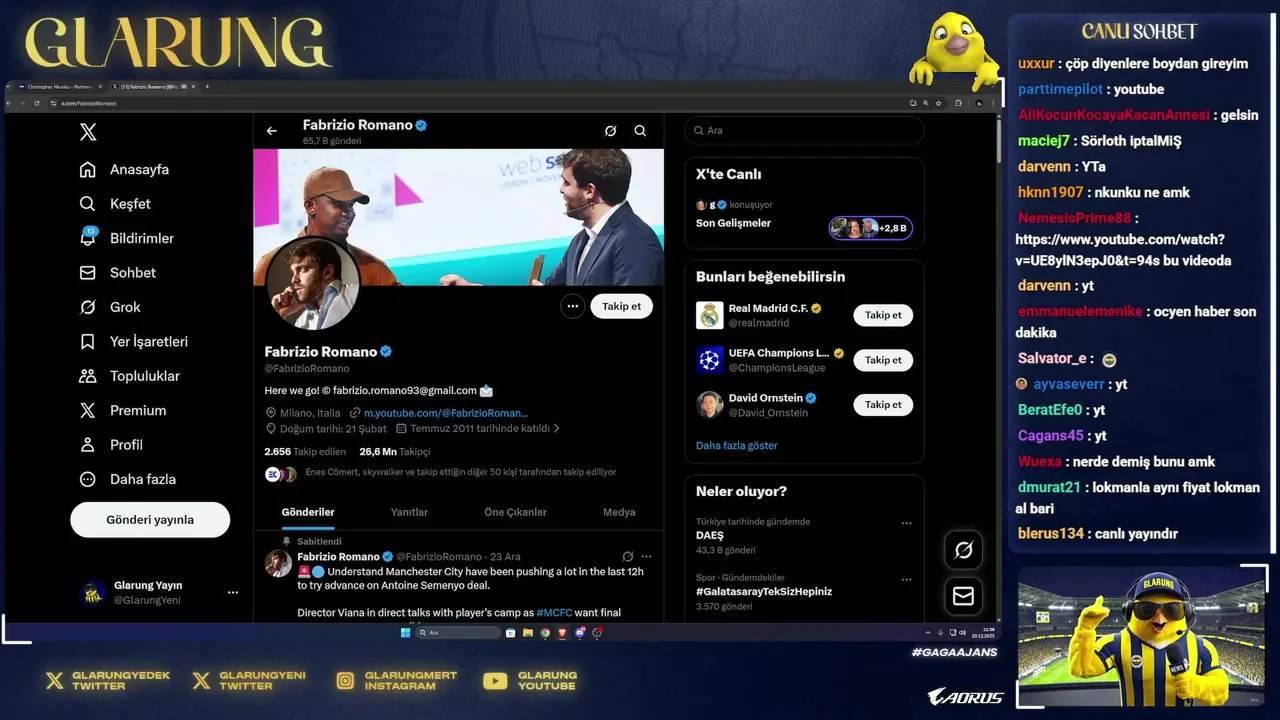Open Bildirimler notifications
1280x720 pixels.
coord(127,238)
